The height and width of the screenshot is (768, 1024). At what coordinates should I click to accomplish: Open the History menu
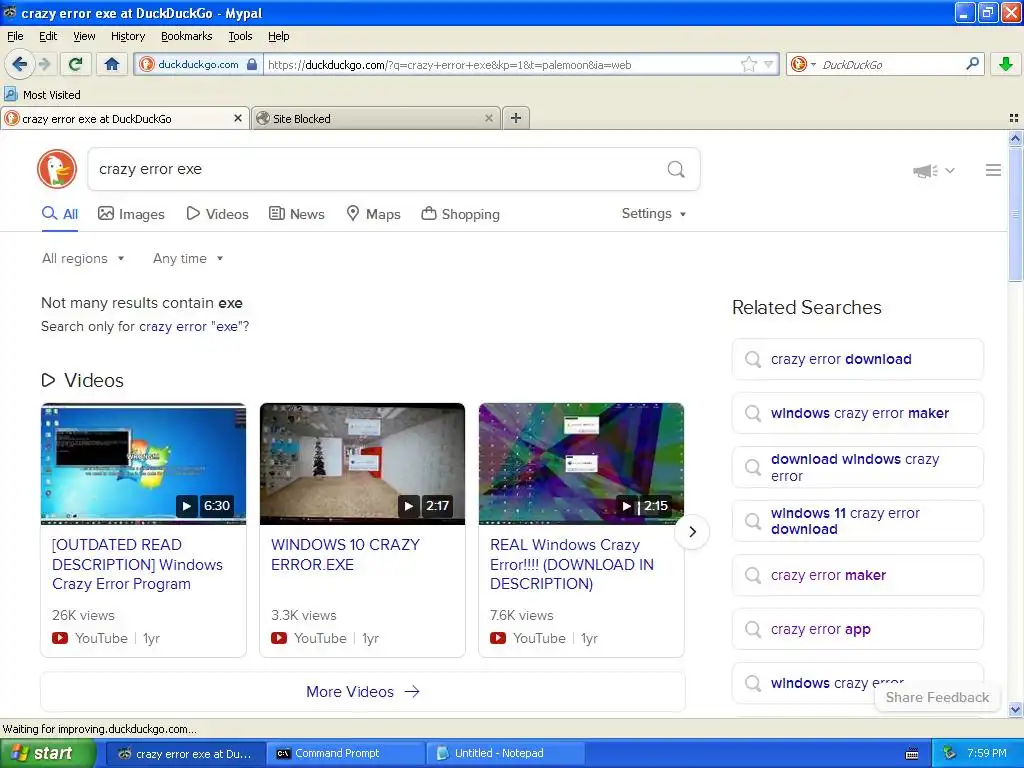coord(128,36)
